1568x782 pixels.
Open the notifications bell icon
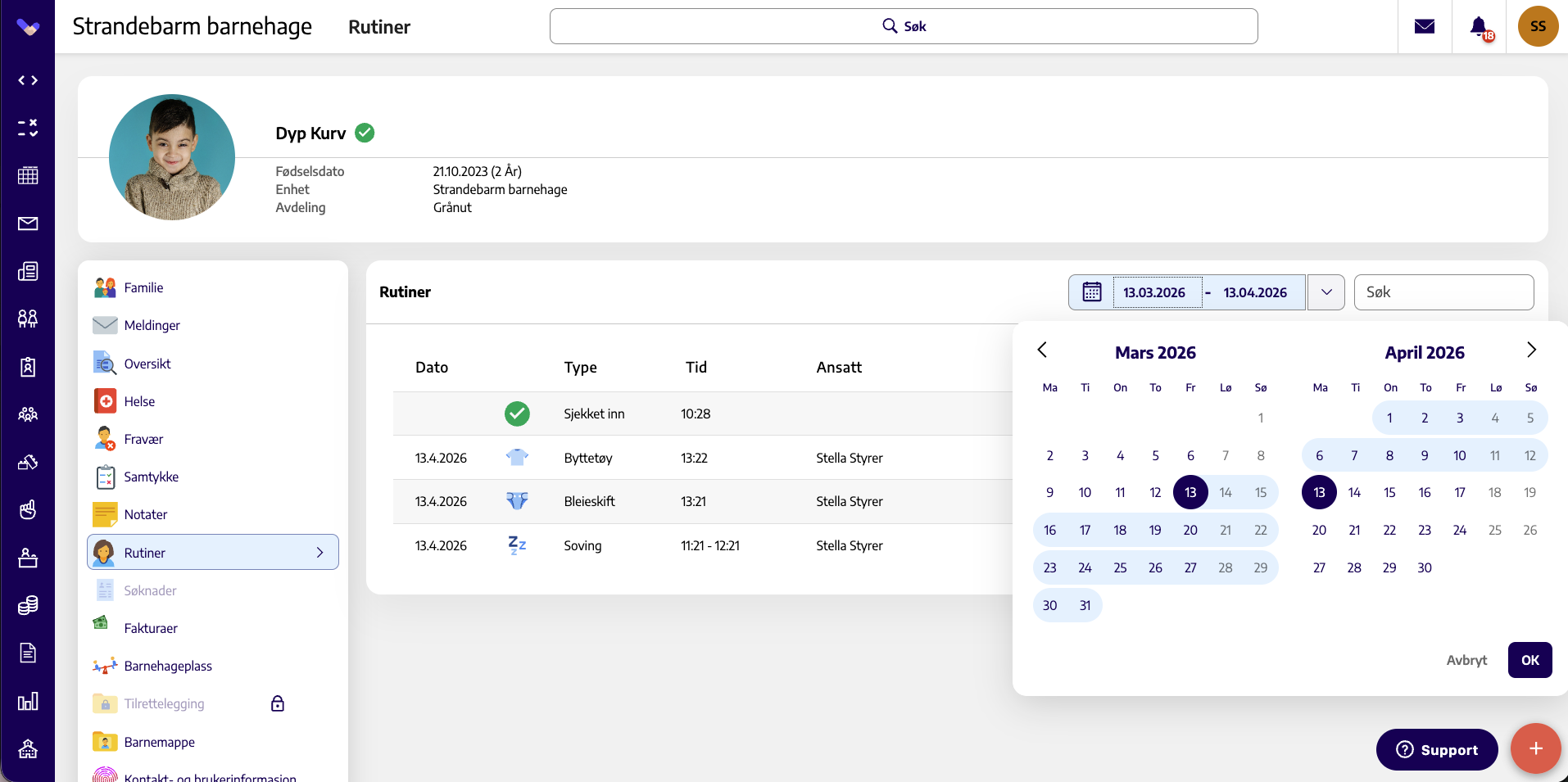pos(1480,27)
